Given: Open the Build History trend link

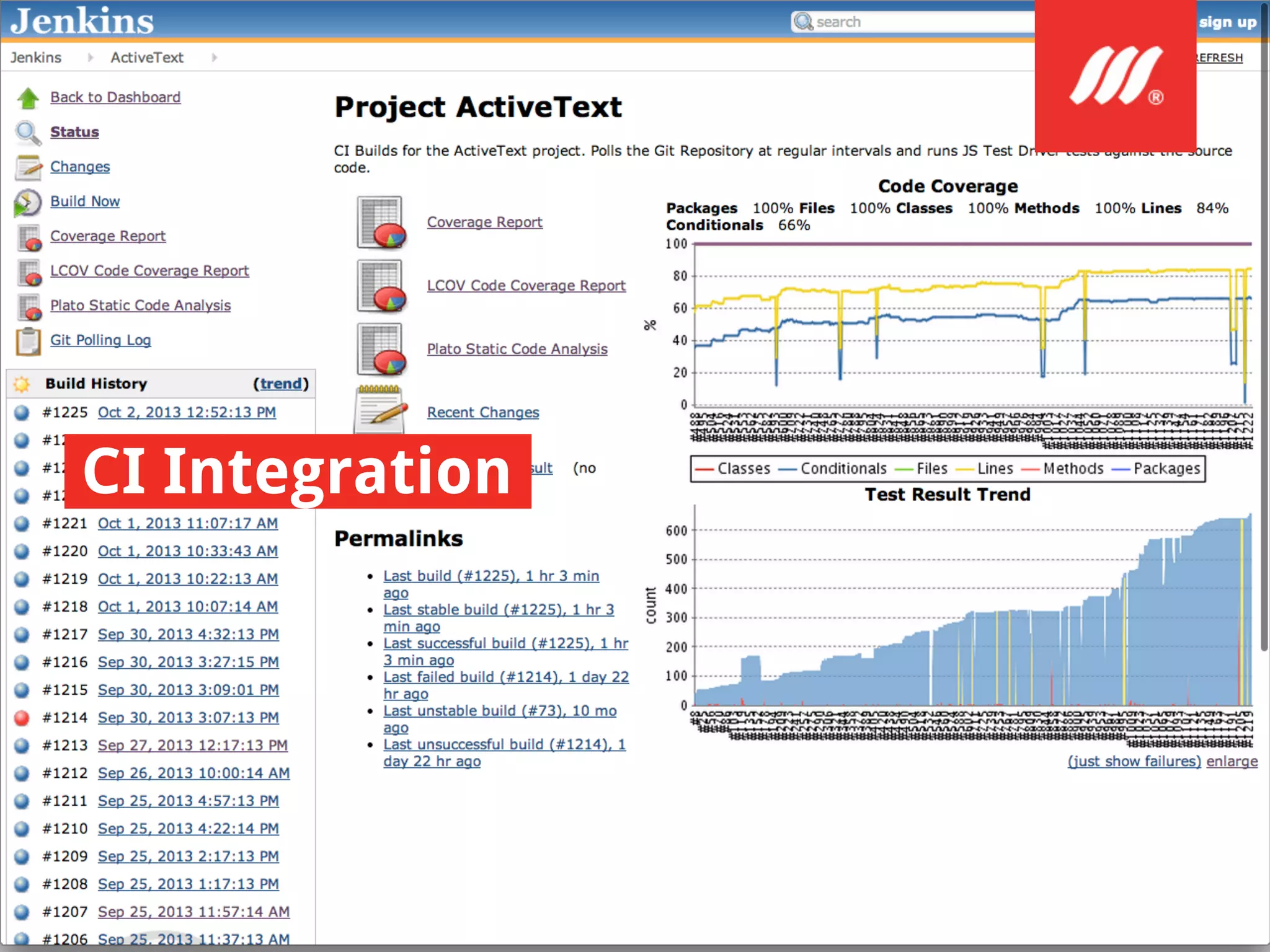Looking at the screenshot, I should pyautogui.click(x=280, y=384).
